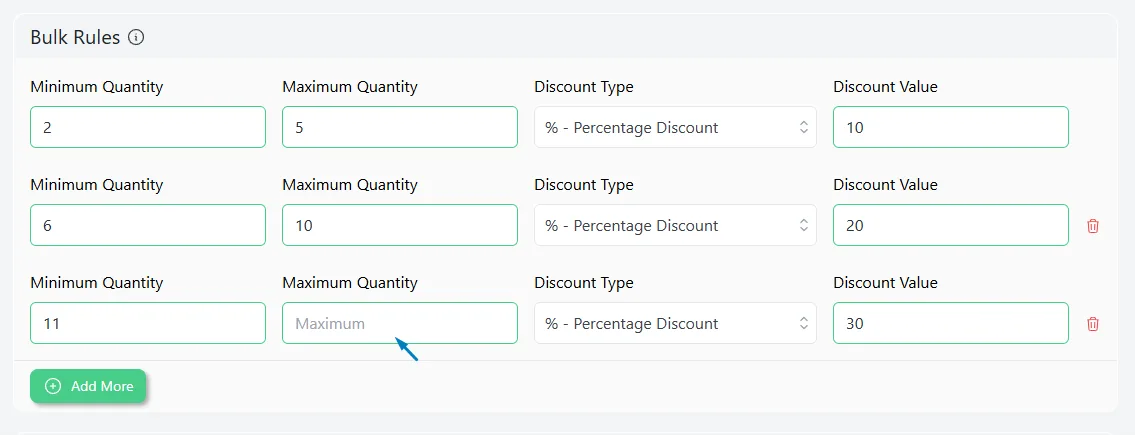This screenshot has width=1135, height=435.
Task: Select the Maximum Quantity field containing 10
Action: click(400, 225)
